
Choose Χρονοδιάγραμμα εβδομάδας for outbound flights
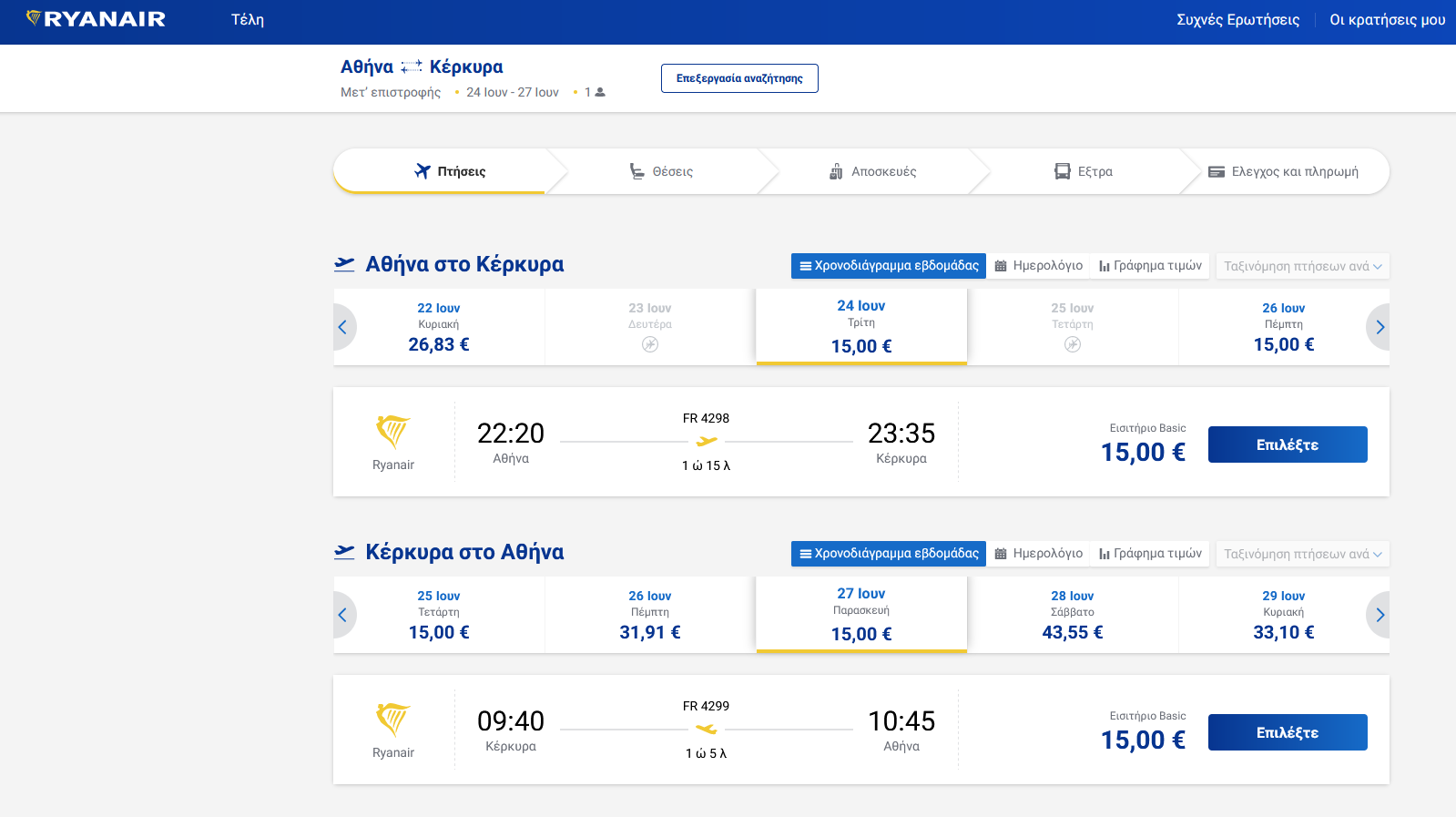pos(889,266)
